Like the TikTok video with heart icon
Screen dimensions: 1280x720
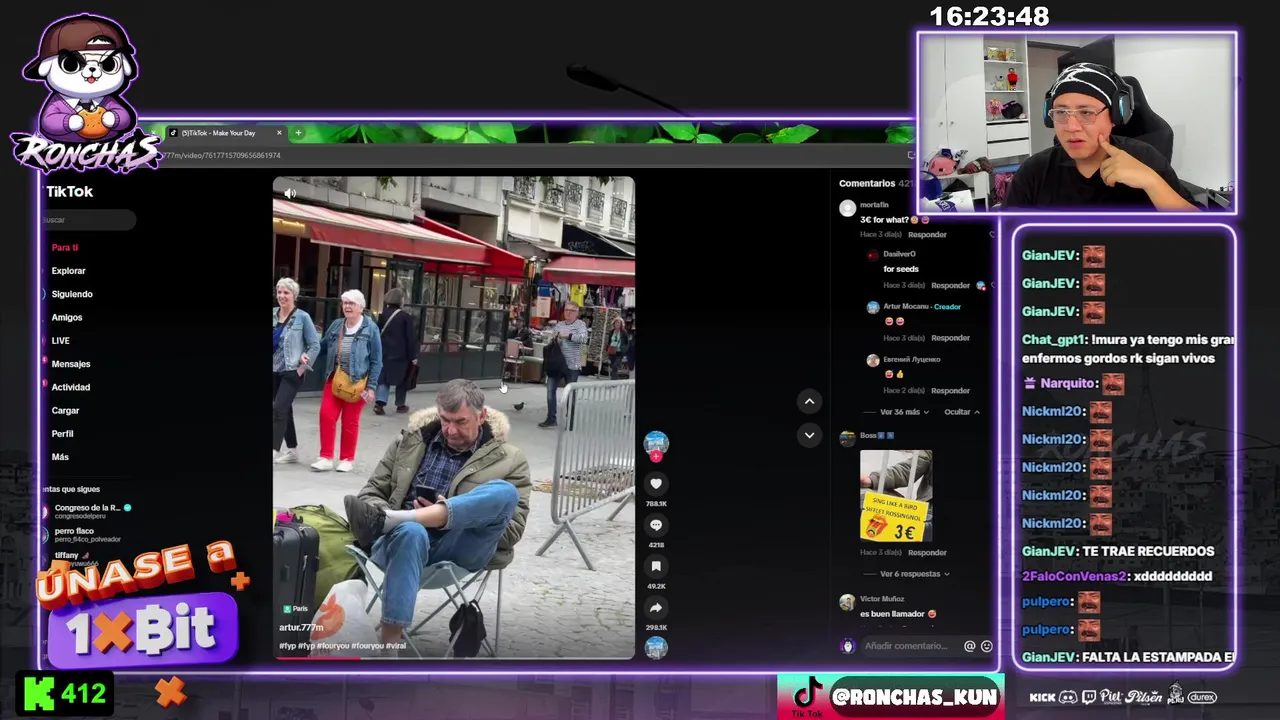656,484
